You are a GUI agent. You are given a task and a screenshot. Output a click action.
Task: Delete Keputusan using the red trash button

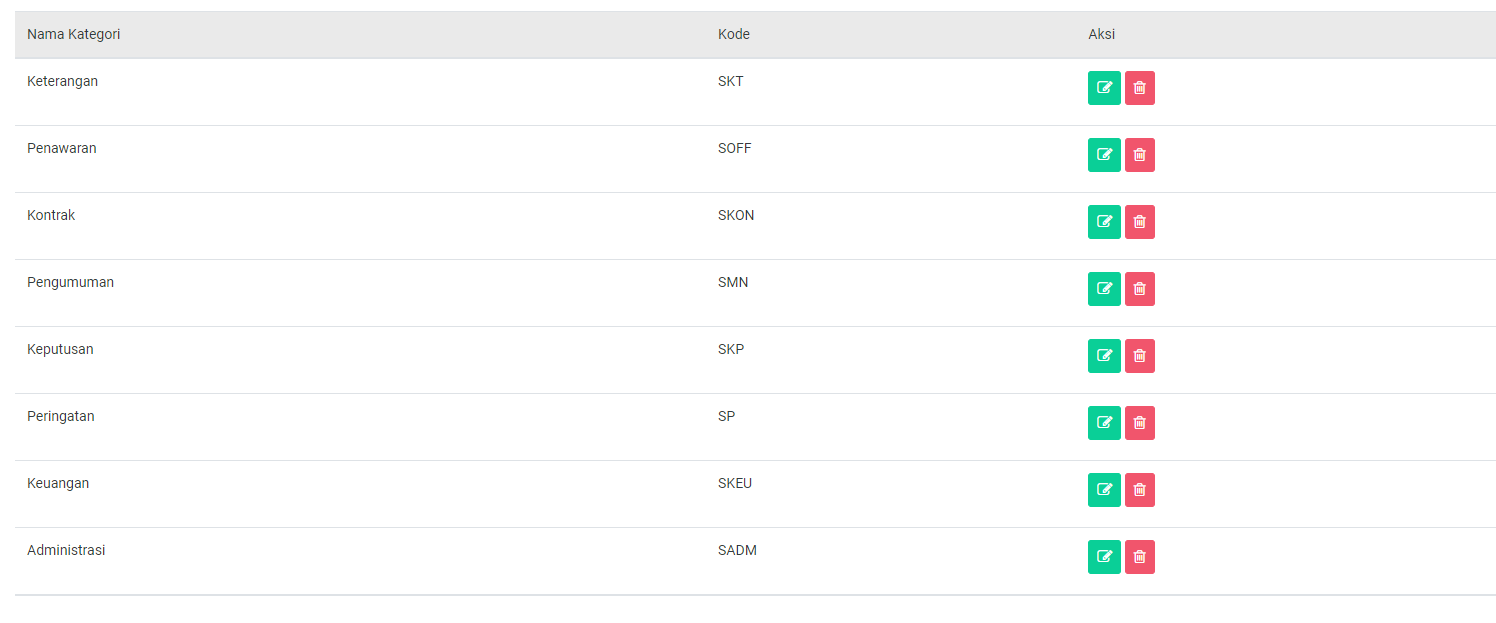point(1140,356)
